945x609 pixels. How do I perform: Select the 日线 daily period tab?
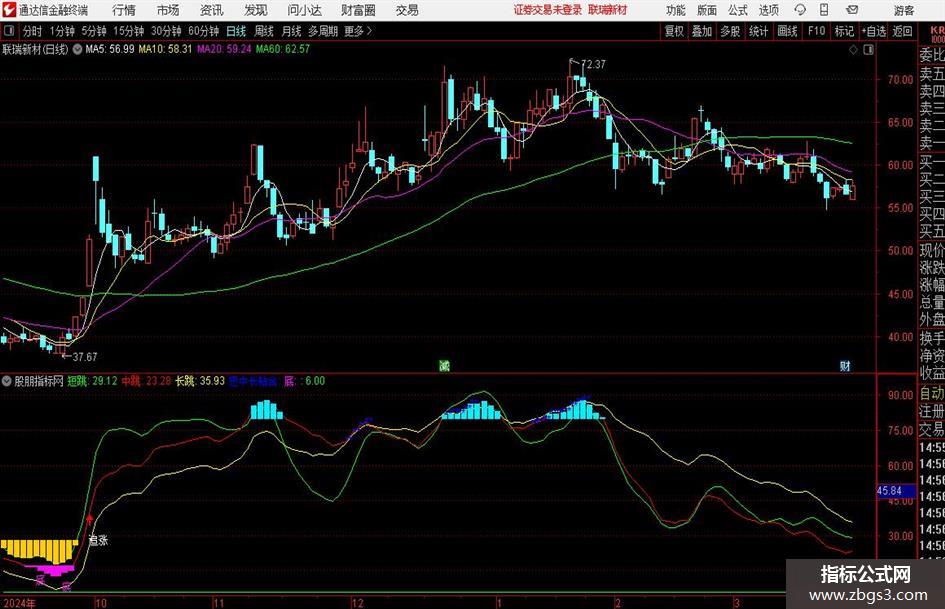pyautogui.click(x=236, y=31)
